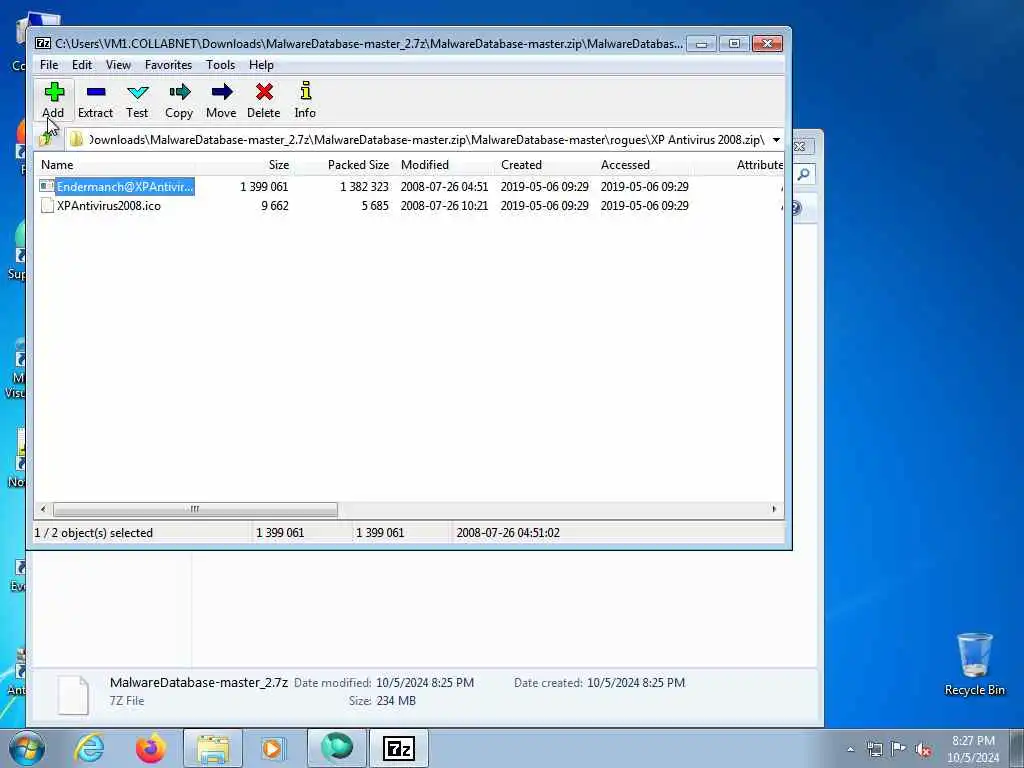This screenshot has width=1024, height=768.
Task: Open Windows Media Player from taskbar
Action: (273, 748)
